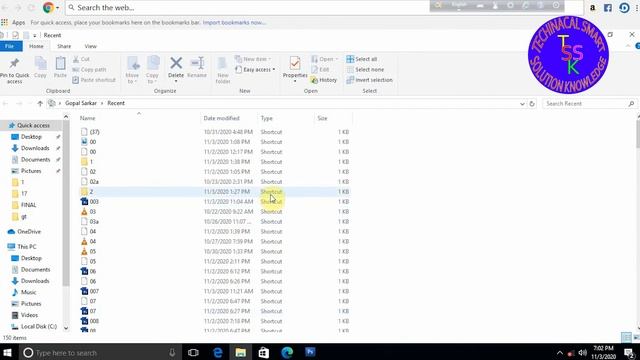Open Microsoft Store taskbar icon
Screen dimensions: 640x360
[x=264, y=352]
